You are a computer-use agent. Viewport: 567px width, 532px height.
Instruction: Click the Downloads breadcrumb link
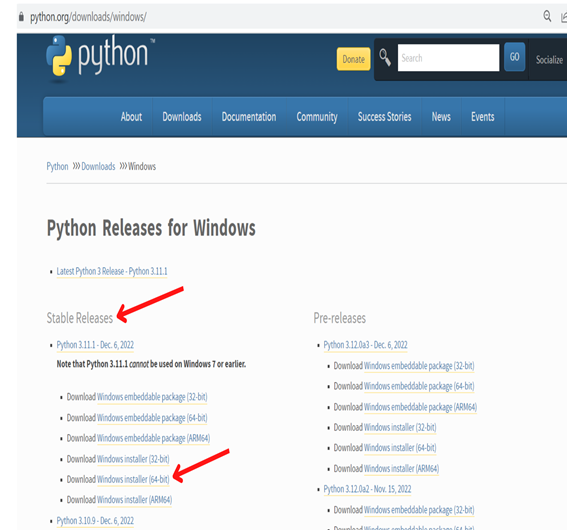pyautogui.click(x=98, y=166)
